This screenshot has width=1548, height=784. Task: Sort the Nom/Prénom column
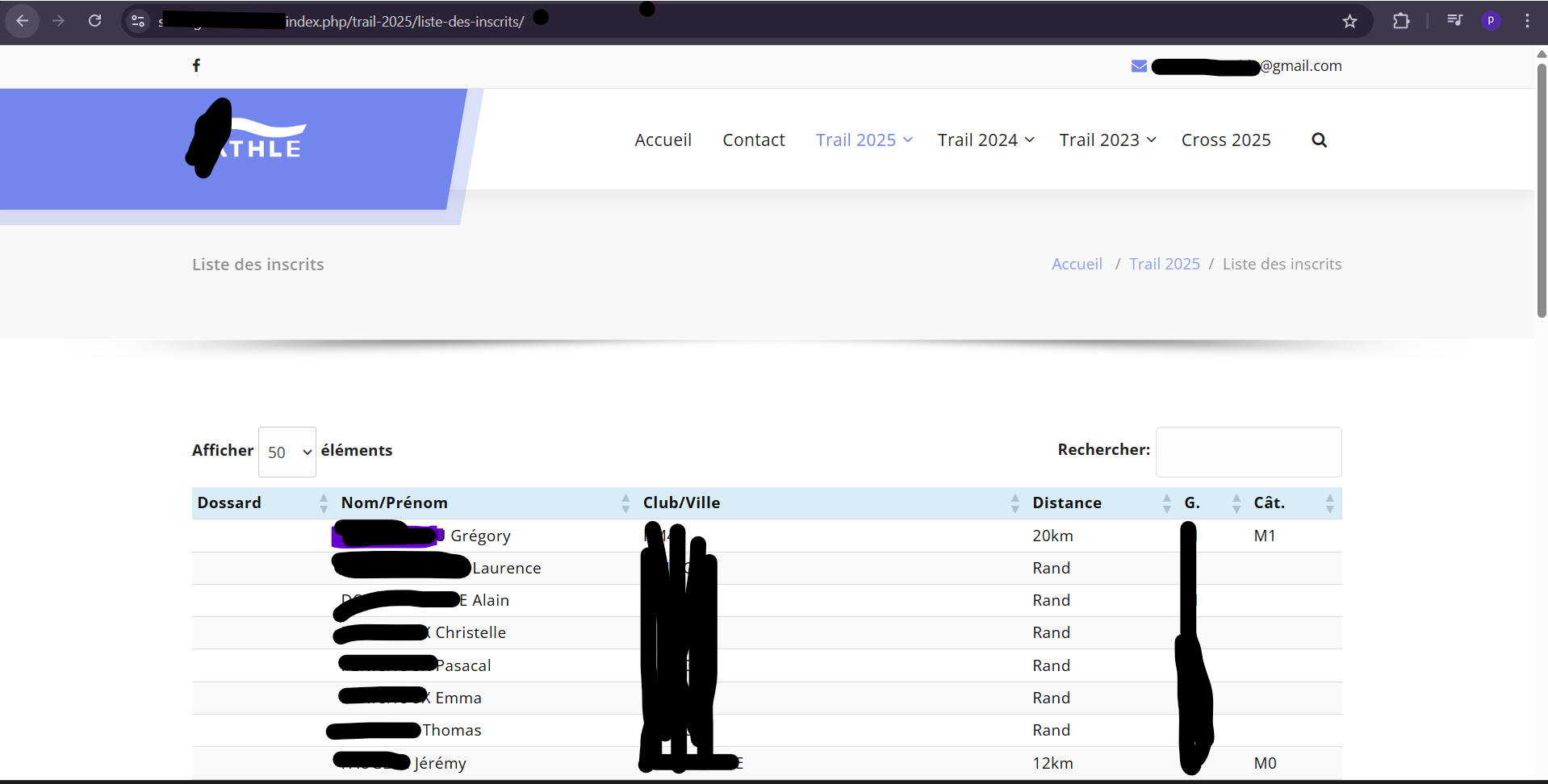pos(625,503)
